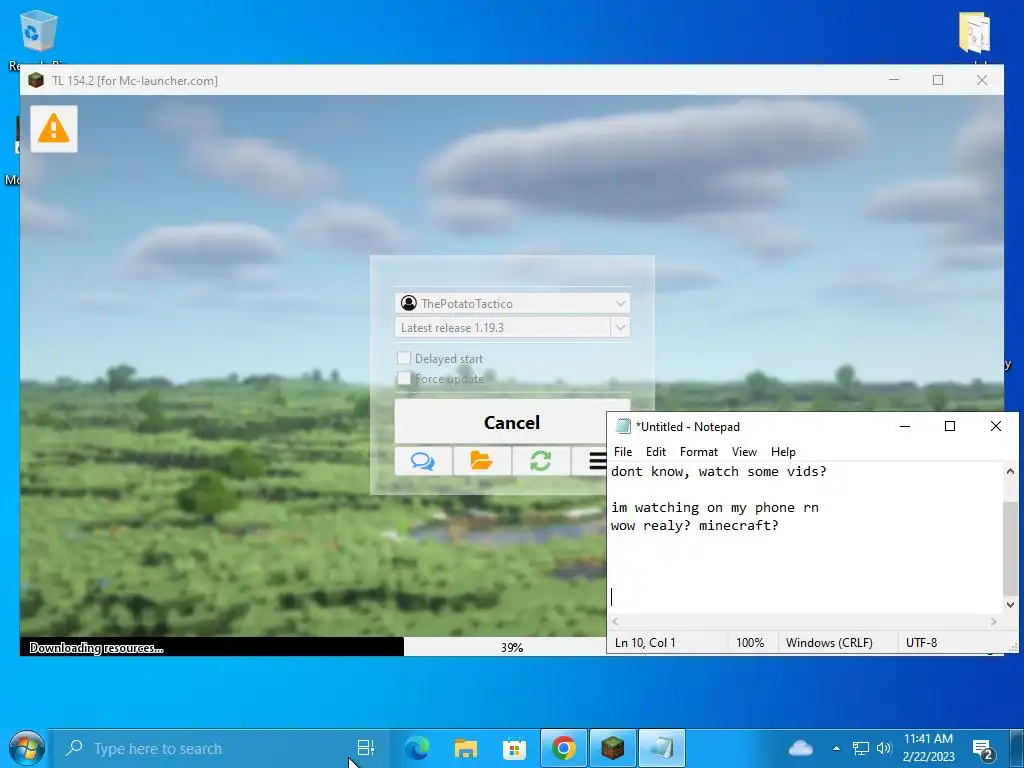Launch Microsoft Edge from the taskbar
1024x768 pixels.
coord(417,748)
